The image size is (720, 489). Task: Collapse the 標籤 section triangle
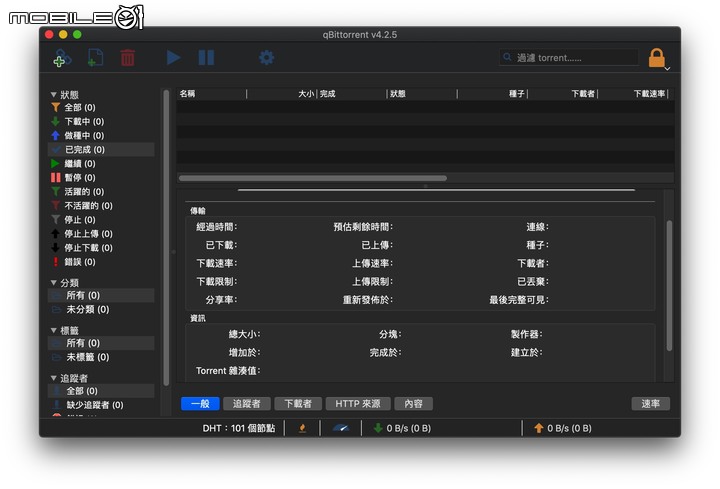click(54, 331)
